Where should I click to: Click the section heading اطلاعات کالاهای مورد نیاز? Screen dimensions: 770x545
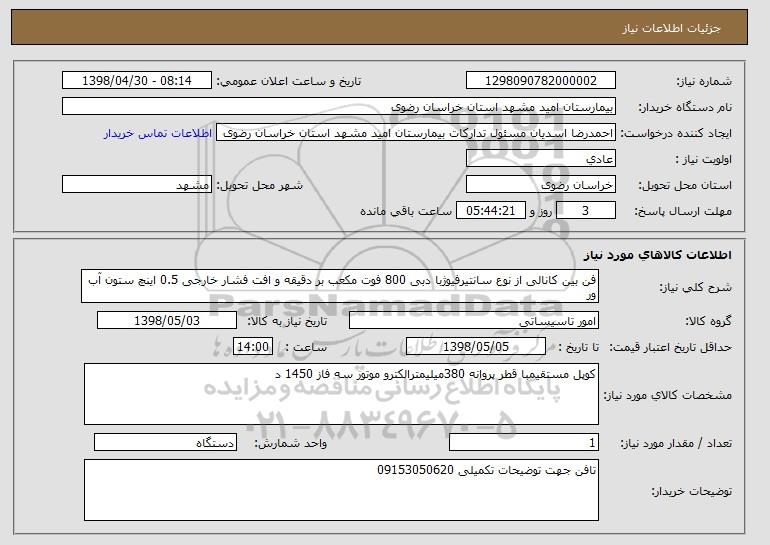tap(658, 254)
